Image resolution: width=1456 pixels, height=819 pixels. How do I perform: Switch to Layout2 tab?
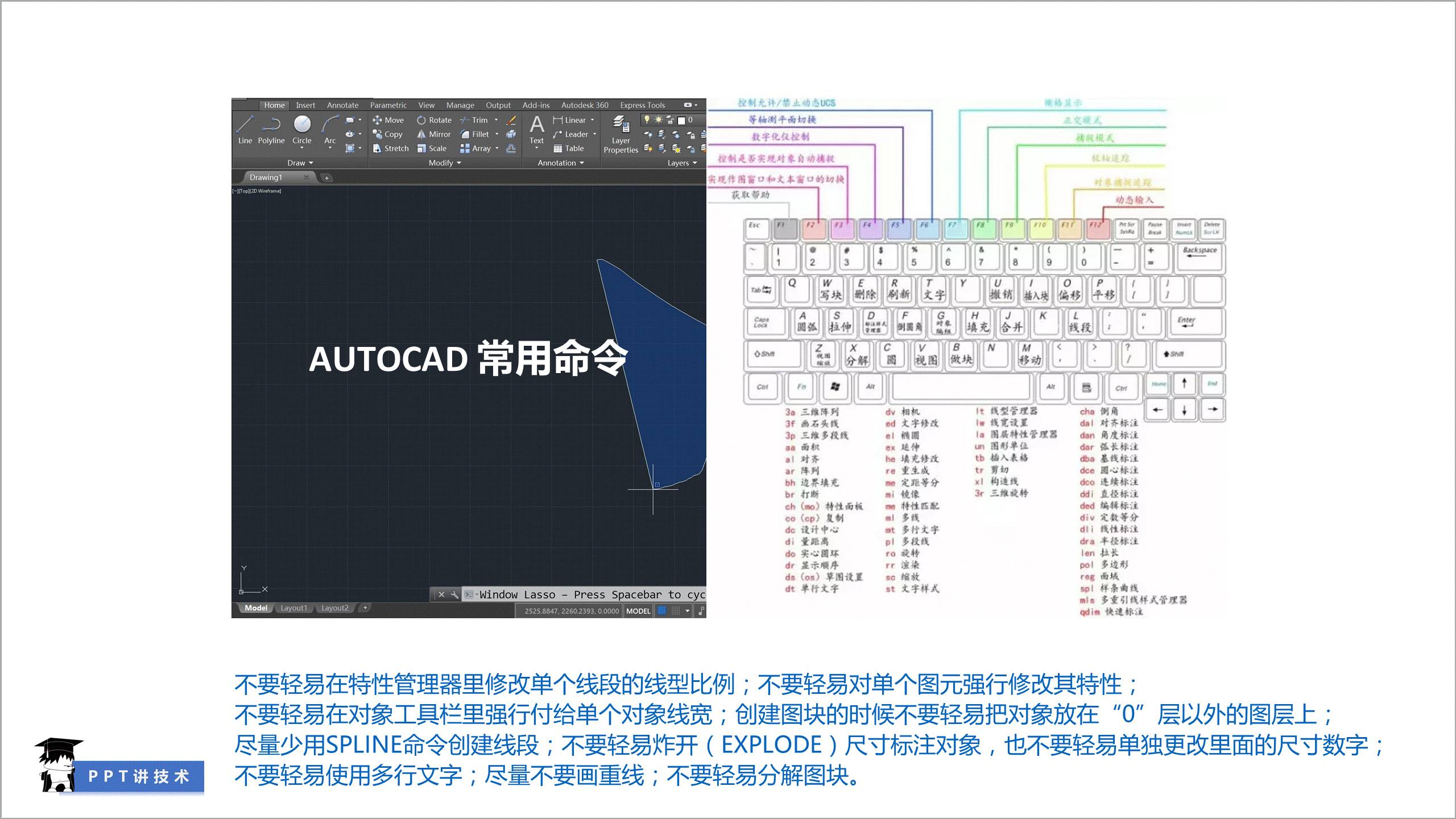click(334, 608)
